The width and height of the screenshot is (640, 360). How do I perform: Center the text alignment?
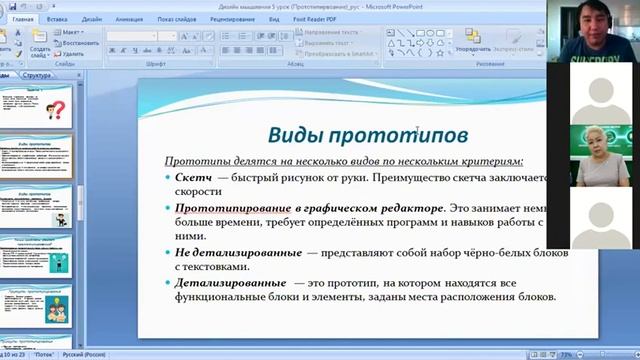(237, 51)
